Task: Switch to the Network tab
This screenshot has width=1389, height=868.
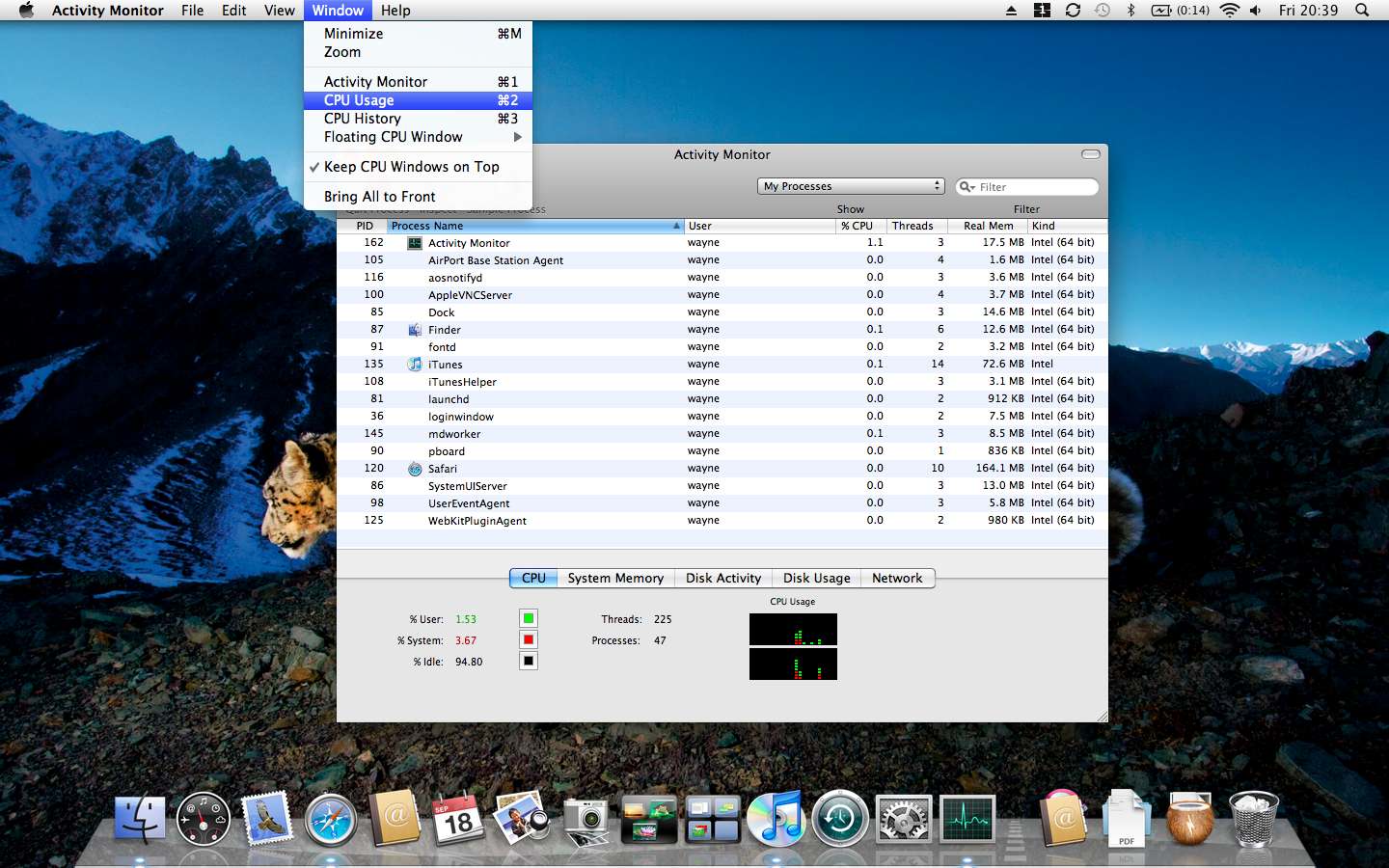Action: tap(896, 578)
